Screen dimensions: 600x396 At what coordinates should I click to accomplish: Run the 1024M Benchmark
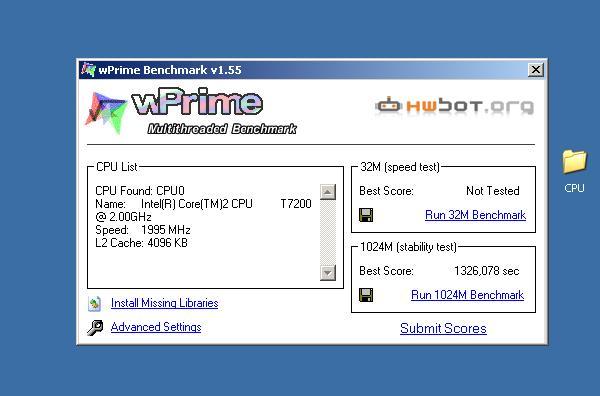(x=467, y=295)
